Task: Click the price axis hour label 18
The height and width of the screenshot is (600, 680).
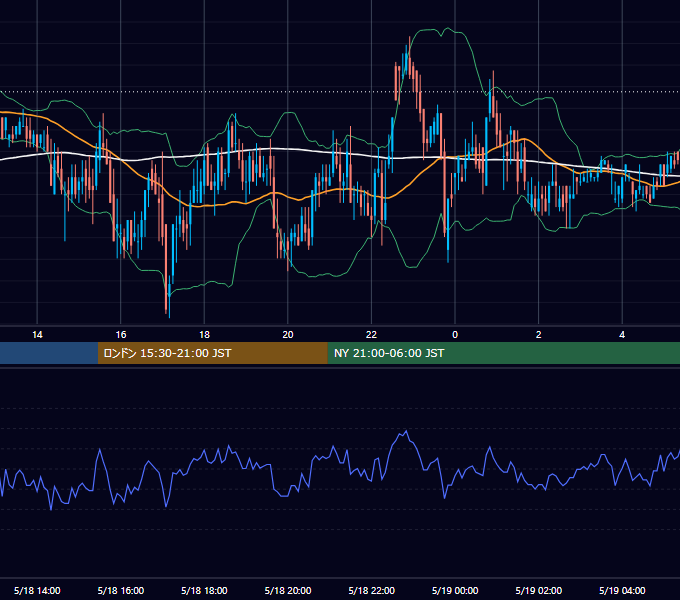Action: (204, 335)
